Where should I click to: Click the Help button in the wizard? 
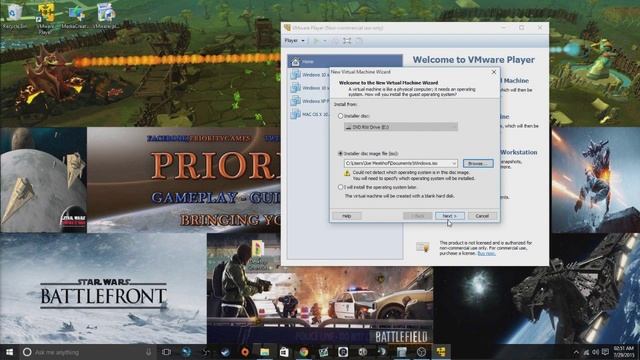tap(347, 216)
